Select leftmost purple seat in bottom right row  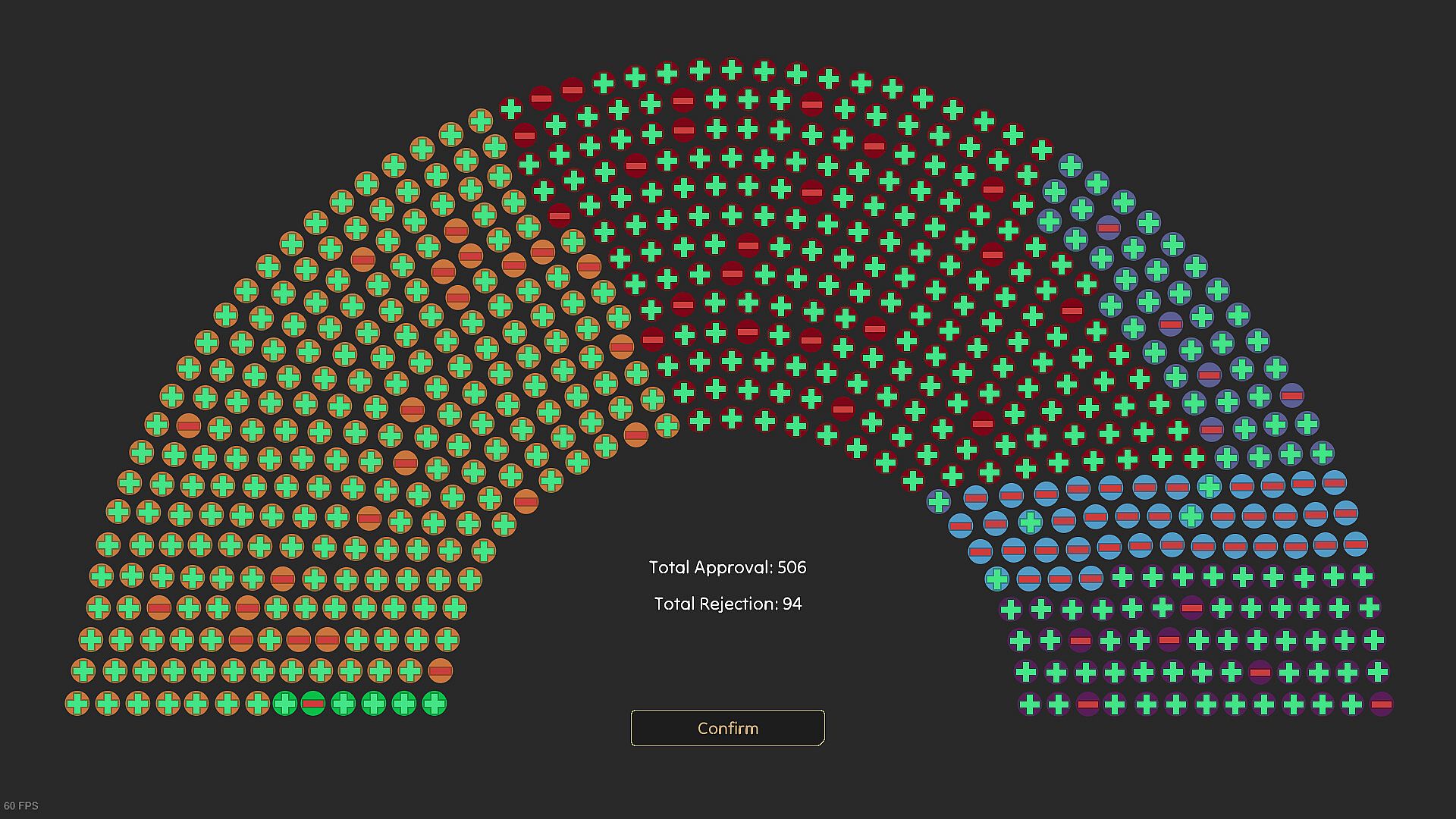(x=1029, y=704)
